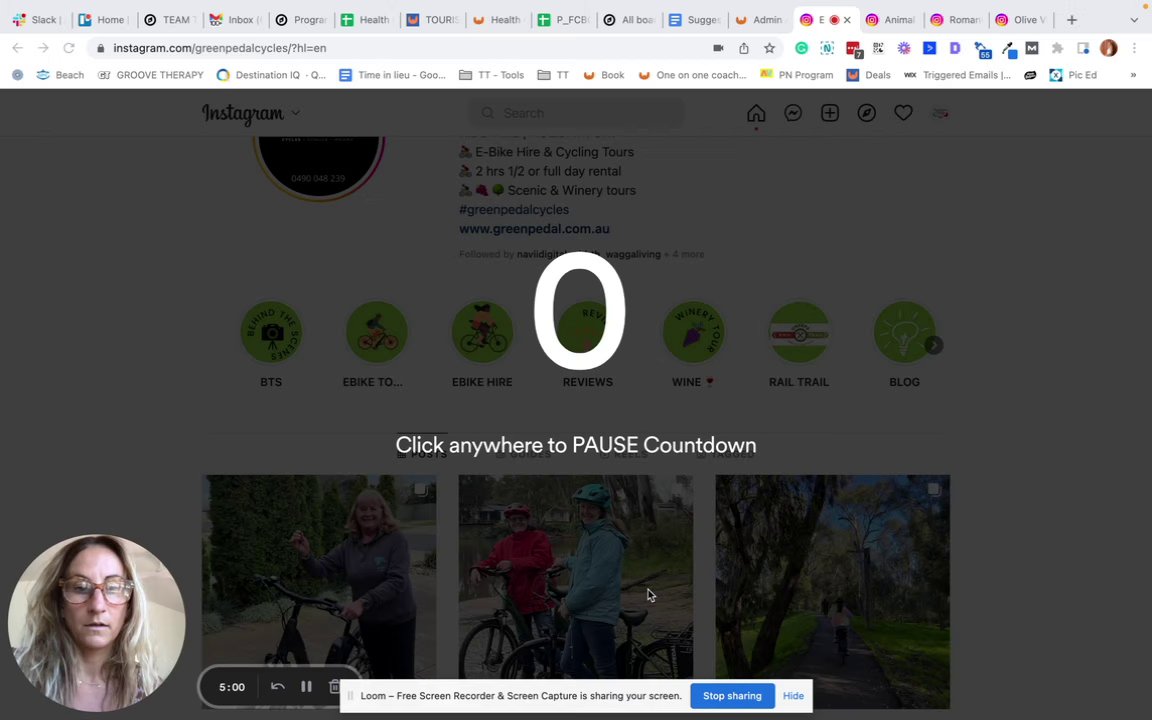Open the REVIEWS story highlight
Image resolution: width=1152 pixels, height=720 pixels.
tap(588, 332)
